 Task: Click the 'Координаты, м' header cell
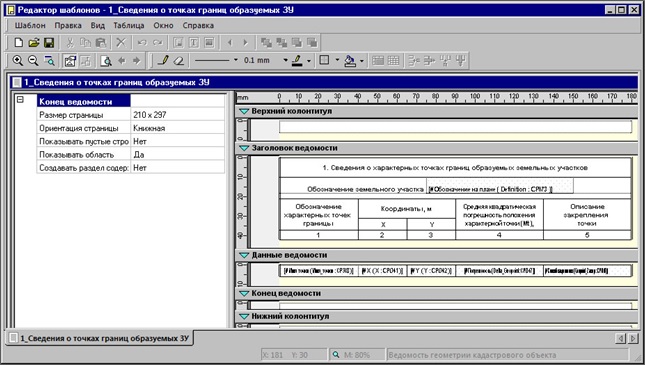tap(406, 209)
